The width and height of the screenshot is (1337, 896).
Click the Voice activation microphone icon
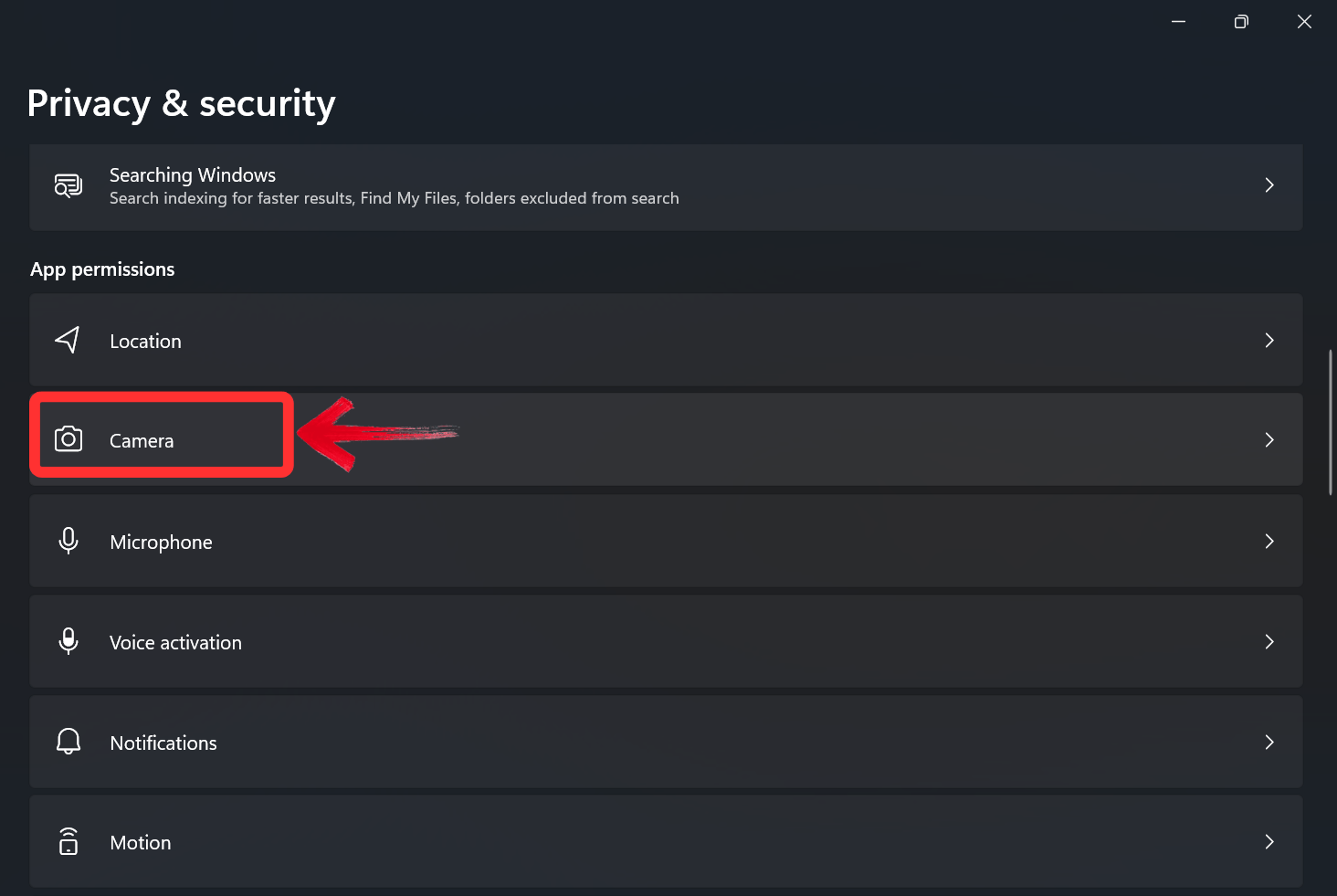[68, 641]
